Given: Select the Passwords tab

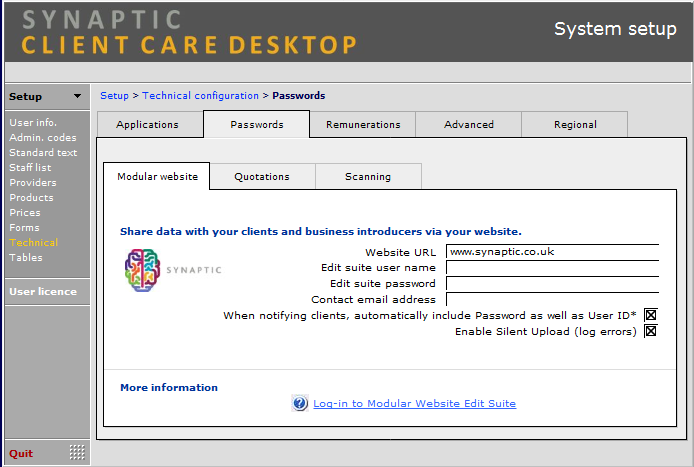Looking at the screenshot, I should tap(257, 124).
